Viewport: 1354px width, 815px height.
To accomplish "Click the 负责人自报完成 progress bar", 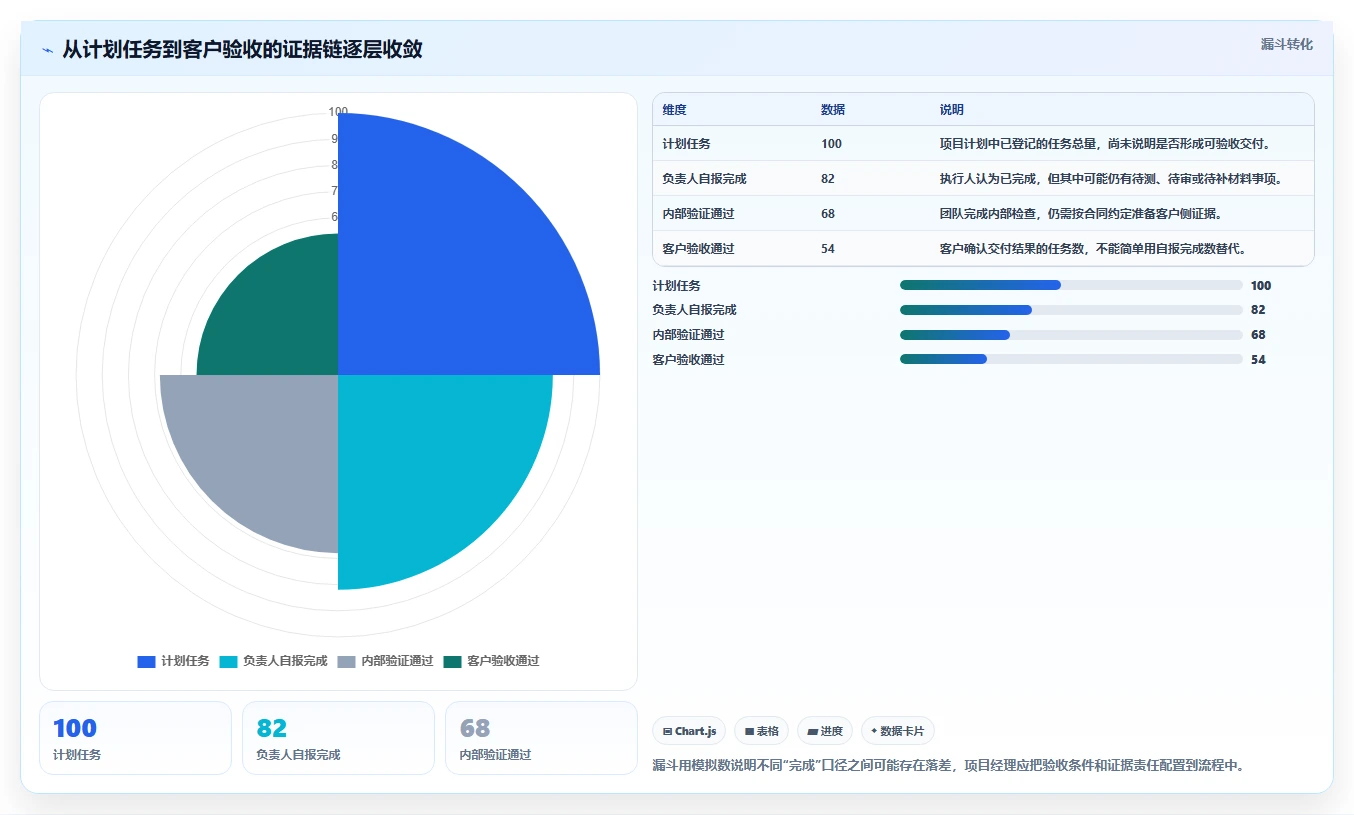I will click(1071, 310).
